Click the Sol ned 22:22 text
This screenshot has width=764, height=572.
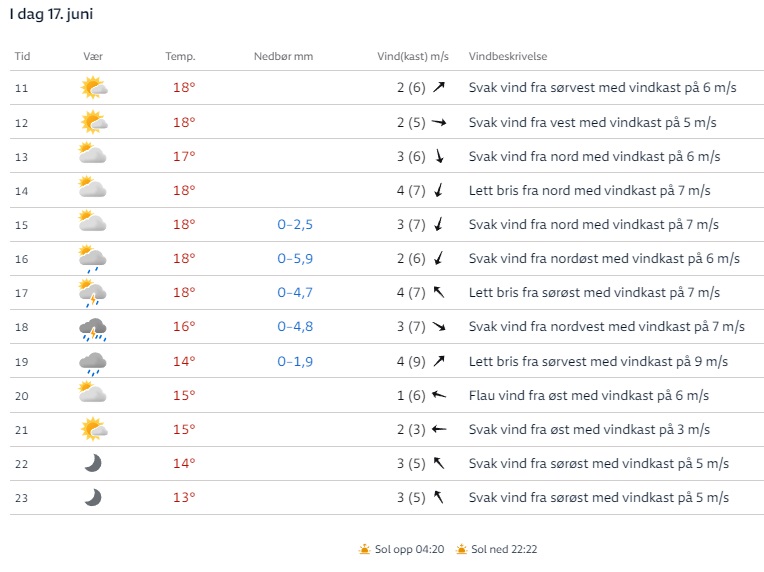click(x=505, y=549)
